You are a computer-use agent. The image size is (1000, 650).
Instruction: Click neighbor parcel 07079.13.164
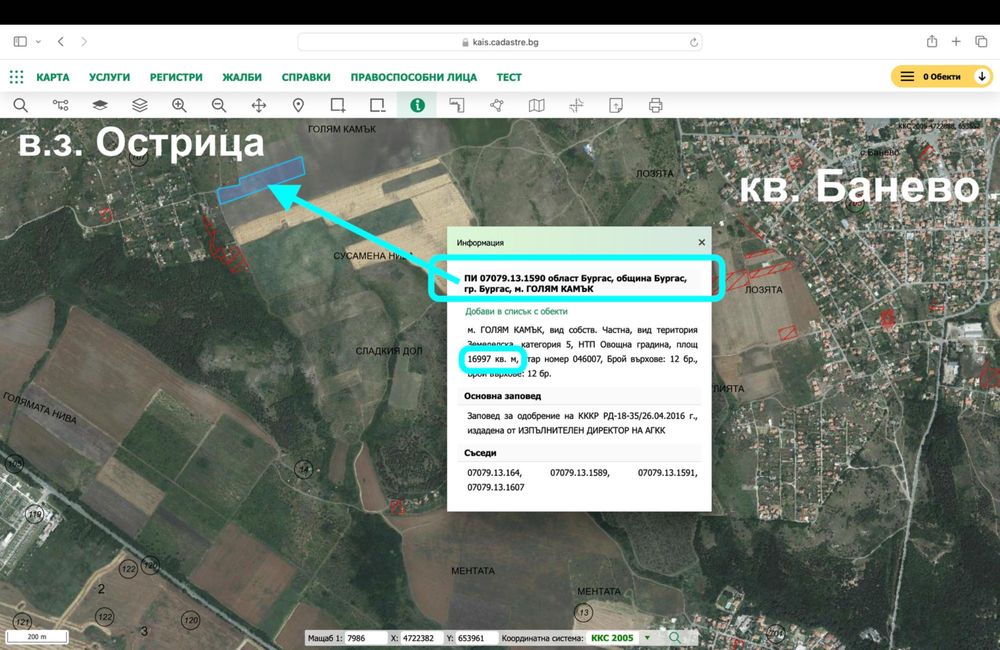494,473
